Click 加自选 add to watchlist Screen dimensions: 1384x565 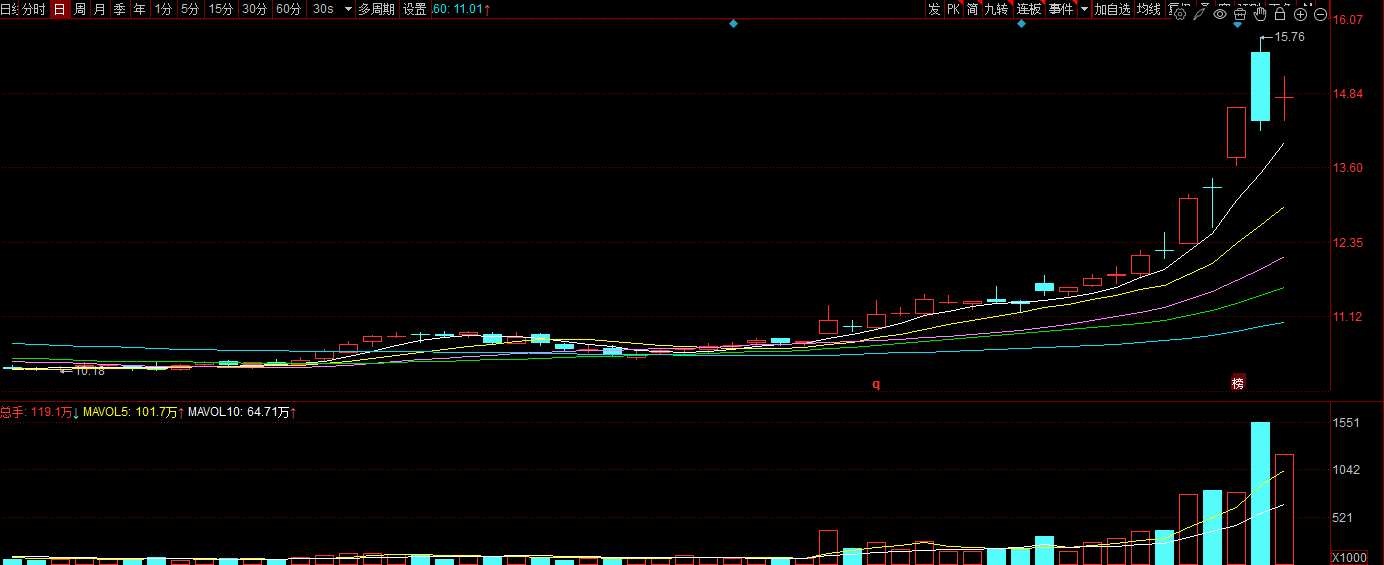tap(1112, 9)
